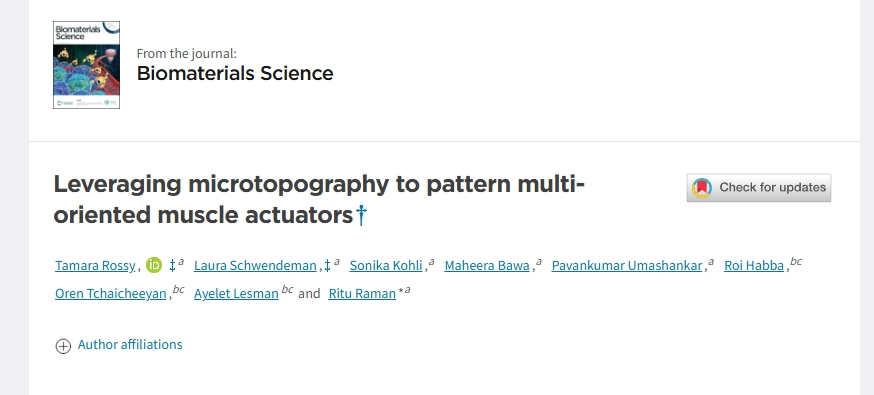Click the double dagger symbol after Laura Schwendeman

[328, 265]
